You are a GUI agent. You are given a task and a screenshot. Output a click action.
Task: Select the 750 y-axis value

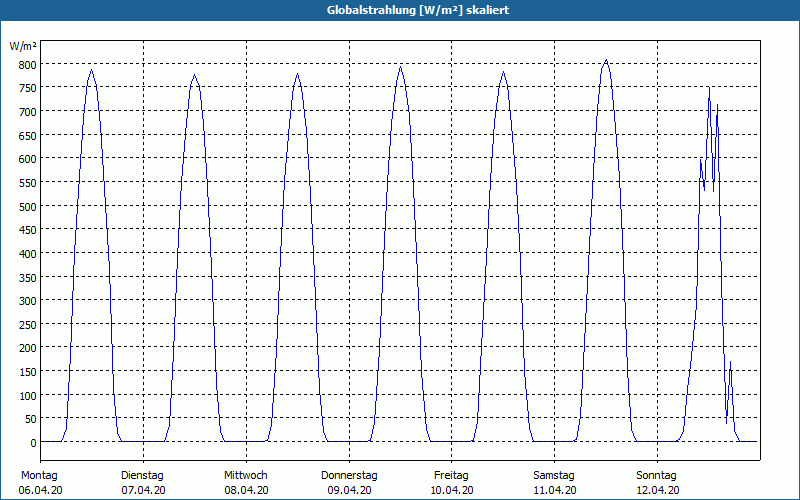pos(28,88)
